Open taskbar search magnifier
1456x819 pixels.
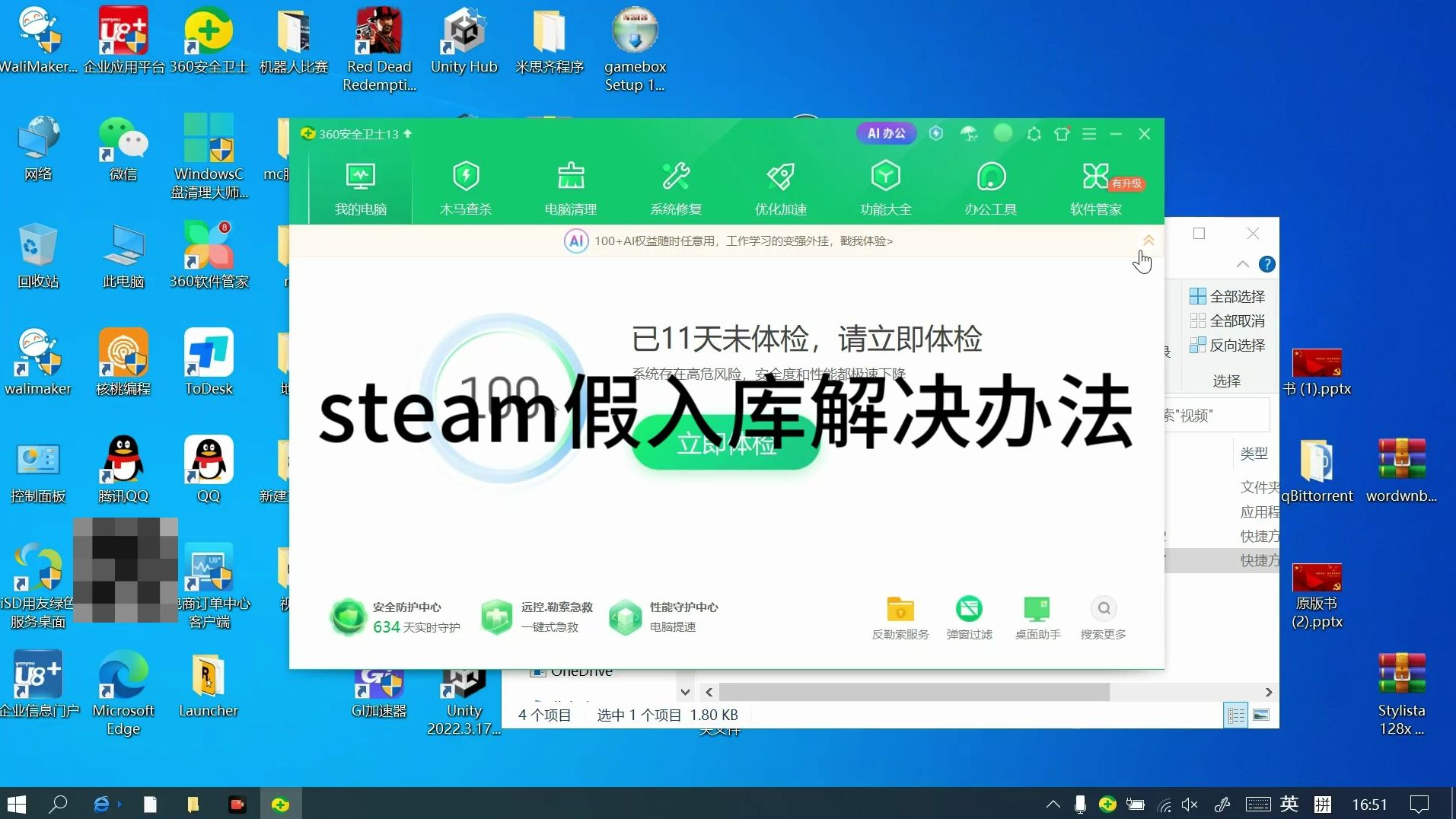tap(58, 804)
